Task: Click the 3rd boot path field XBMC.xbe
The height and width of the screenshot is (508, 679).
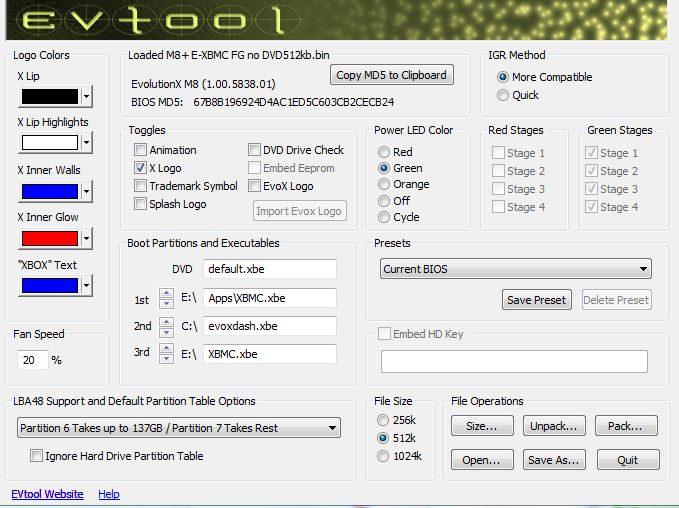Action: (270, 354)
